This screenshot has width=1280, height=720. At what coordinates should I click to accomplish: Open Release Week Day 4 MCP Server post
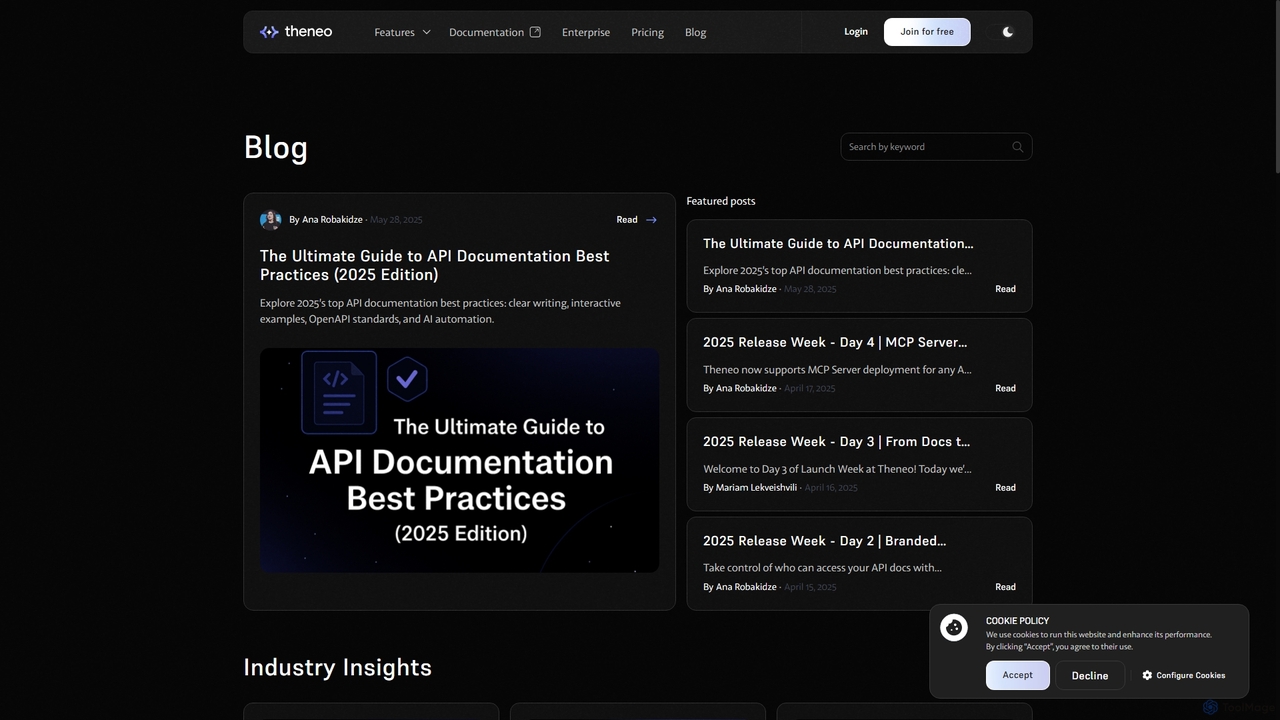pos(835,342)
